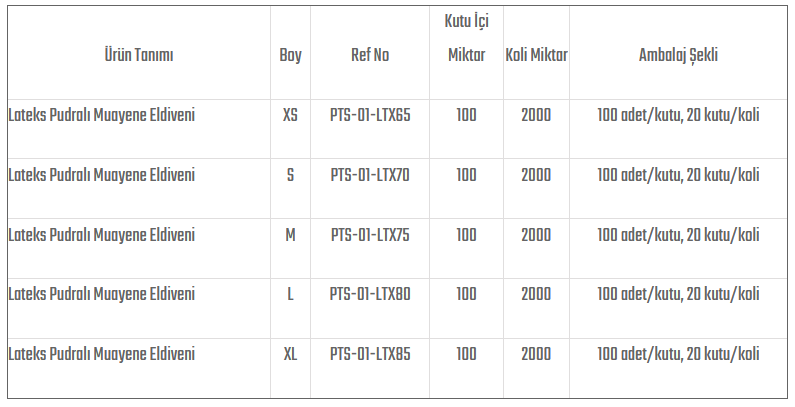Click the Ürün Tanımı column header
The height and width of the screenshot is (407, 795).
click(x=139, y=56)
